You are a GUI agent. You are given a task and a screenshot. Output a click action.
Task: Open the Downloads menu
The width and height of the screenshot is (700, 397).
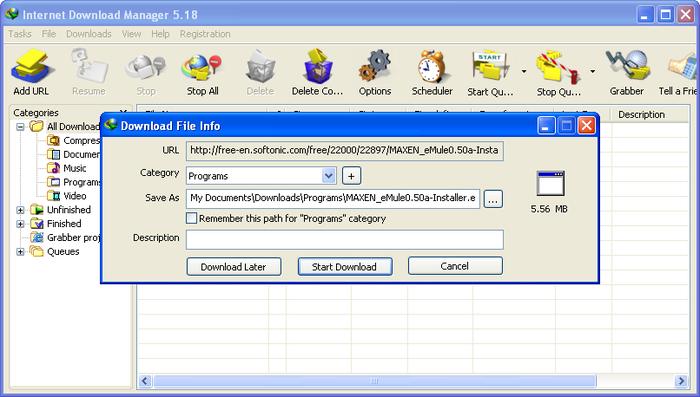coord(89,34)
